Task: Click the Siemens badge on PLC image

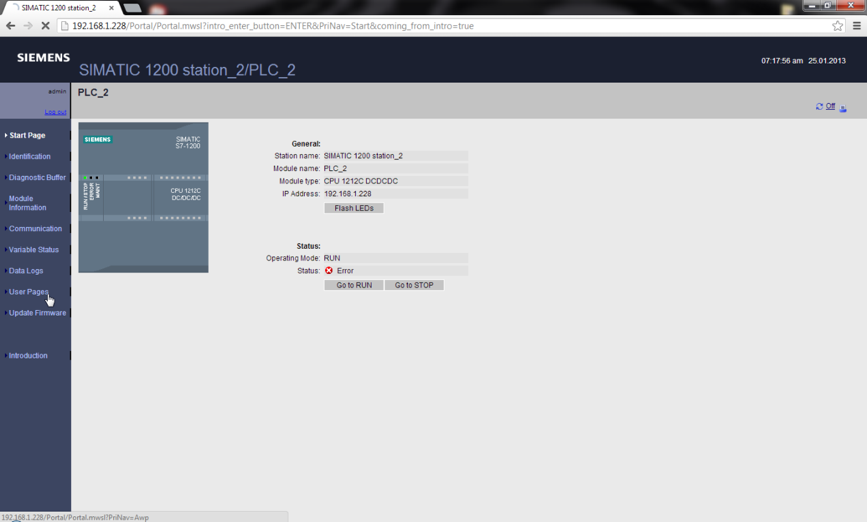Action: tap(98, 139)
